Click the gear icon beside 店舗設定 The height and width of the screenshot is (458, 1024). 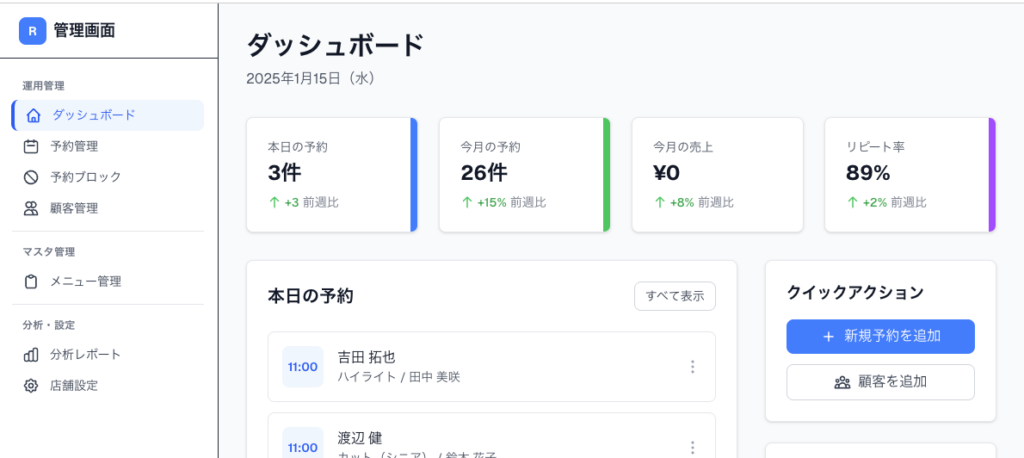tap(31, 385)
